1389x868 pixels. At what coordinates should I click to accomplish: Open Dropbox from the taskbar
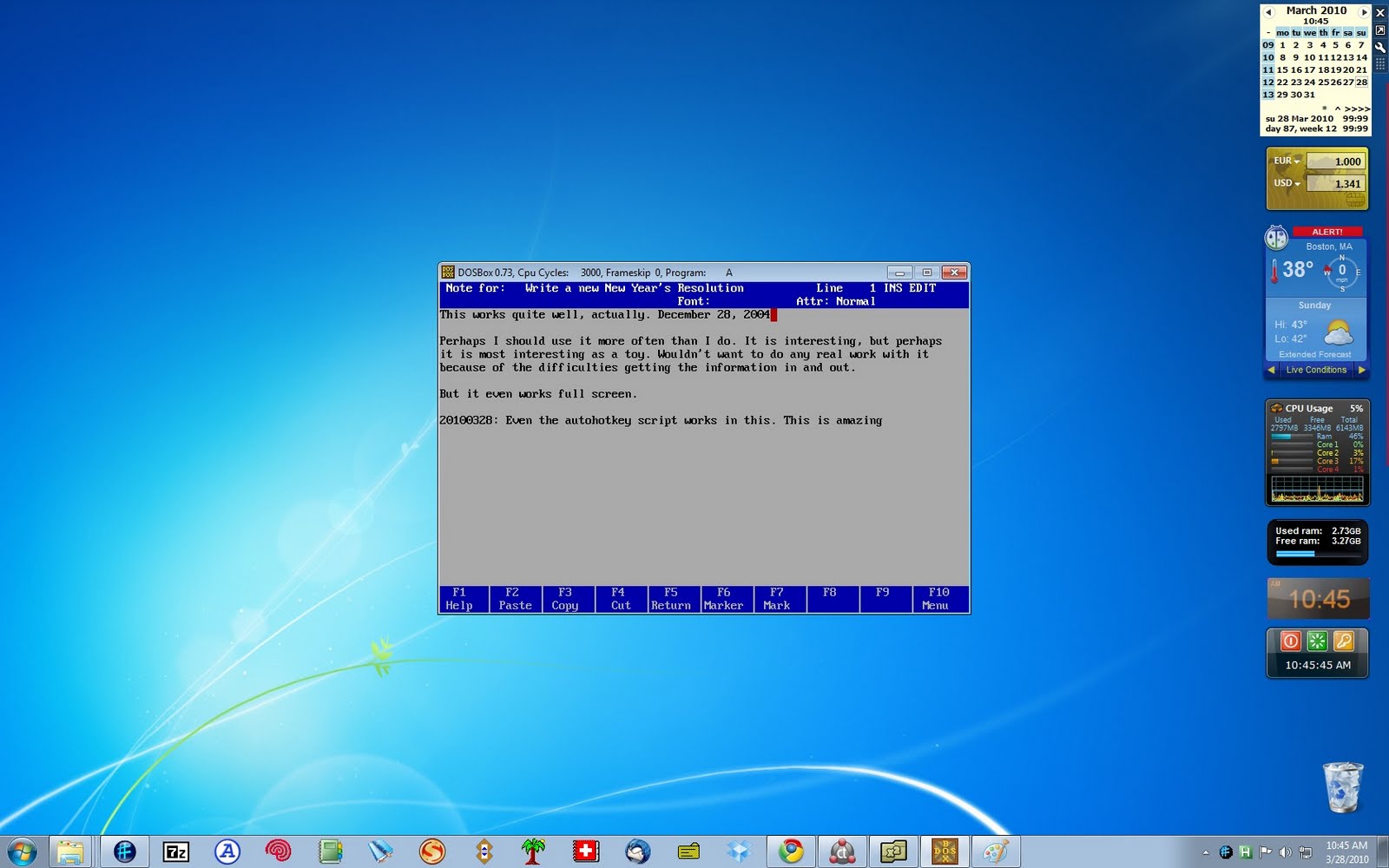pyautogui.click(x=739, y=852)
